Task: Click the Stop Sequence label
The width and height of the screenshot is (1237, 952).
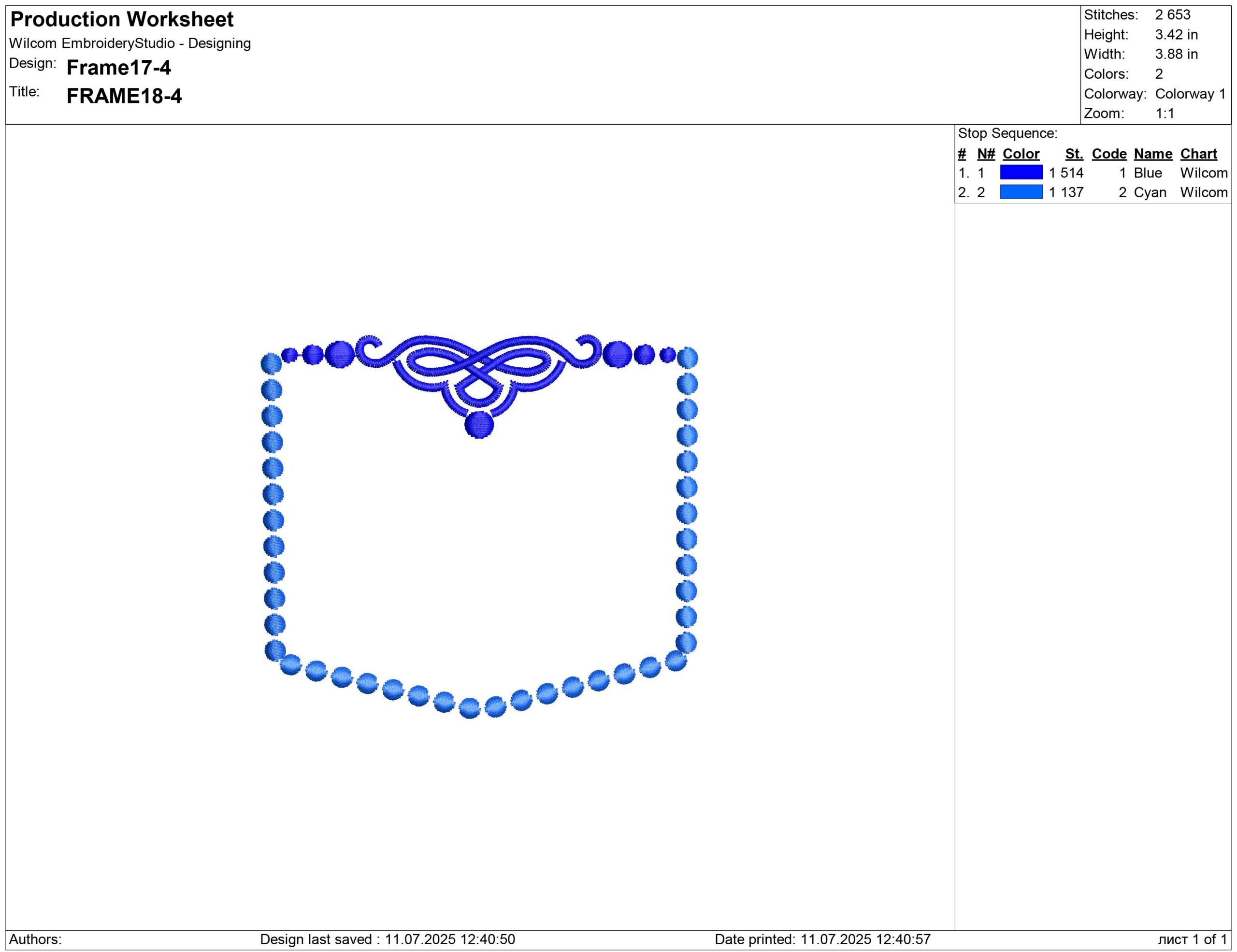Action: tap(1007, 133)
